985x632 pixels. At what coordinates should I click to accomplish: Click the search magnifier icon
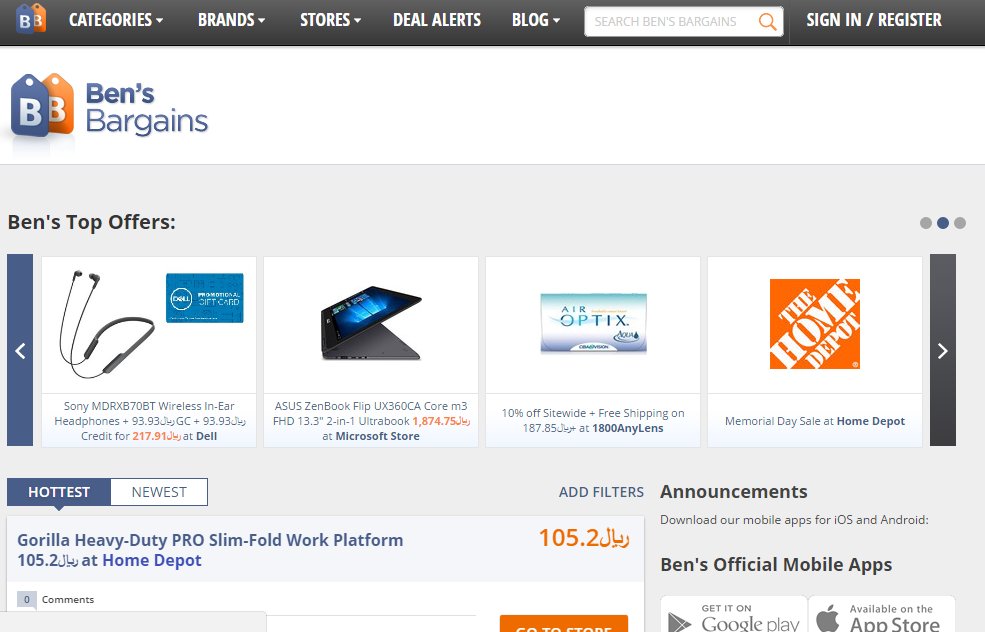(x=767, y=21)
